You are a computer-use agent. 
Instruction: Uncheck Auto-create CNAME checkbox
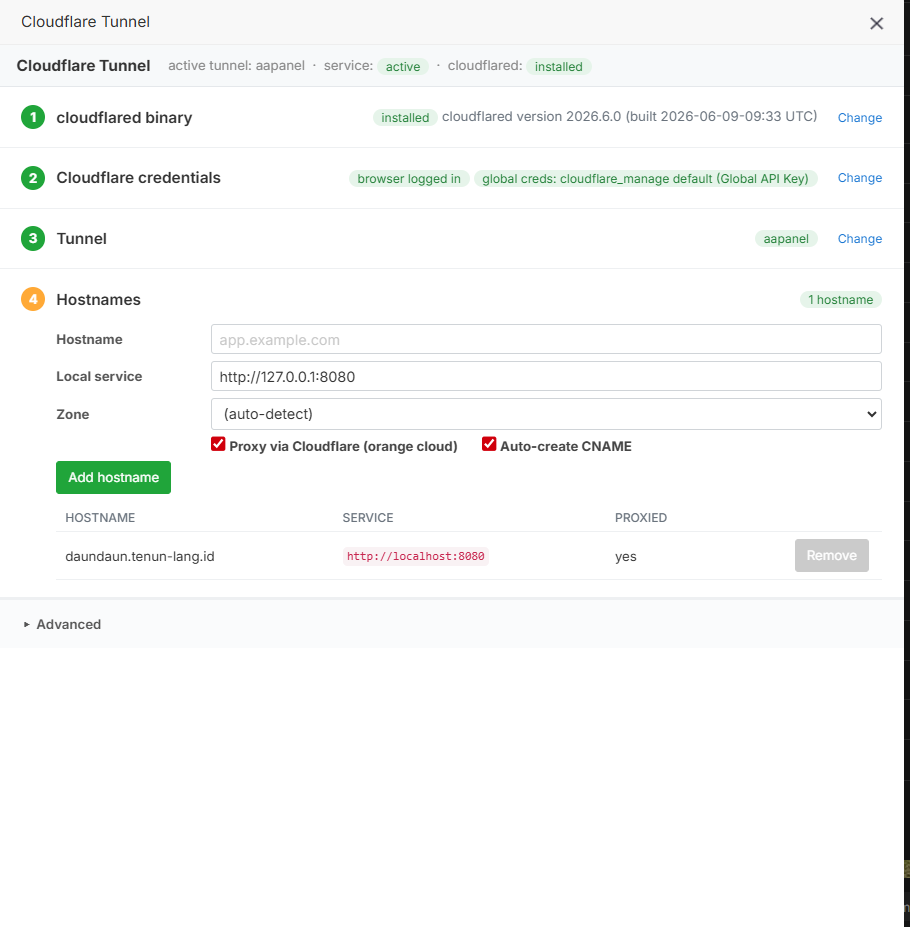[489, 444]
